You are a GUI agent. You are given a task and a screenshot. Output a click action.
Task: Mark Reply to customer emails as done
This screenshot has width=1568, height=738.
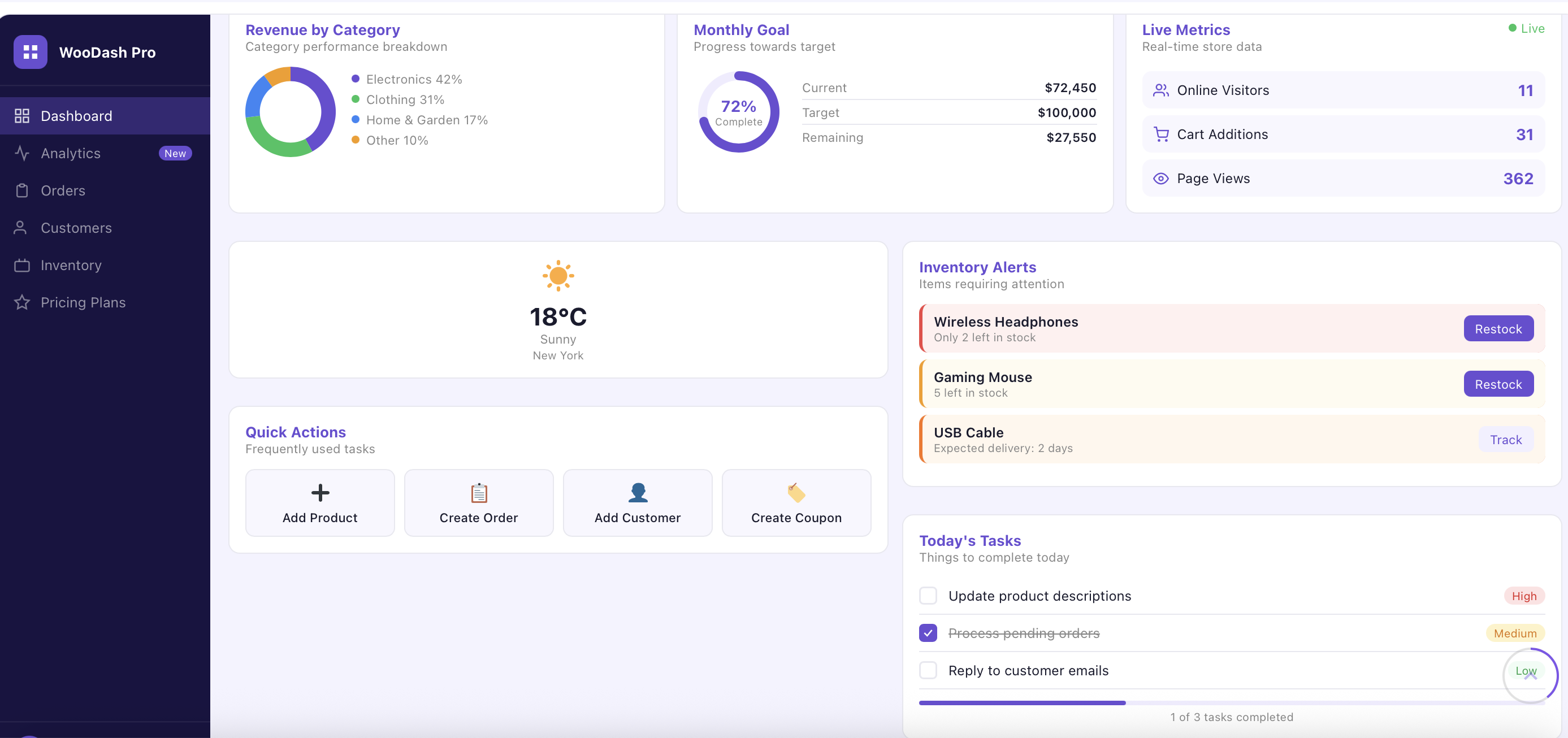pos(928,670)
